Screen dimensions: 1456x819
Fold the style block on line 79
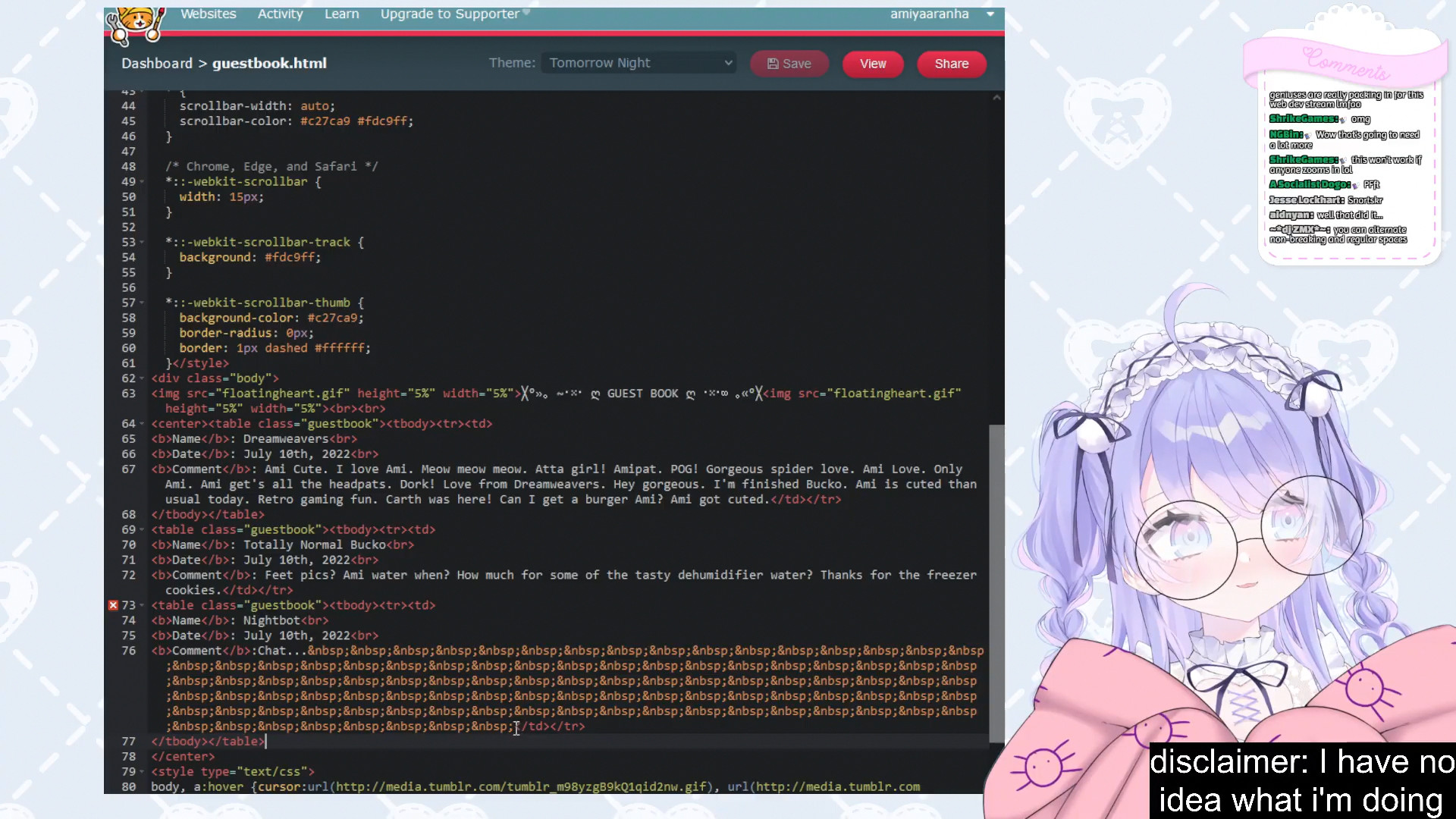[142, 772]
